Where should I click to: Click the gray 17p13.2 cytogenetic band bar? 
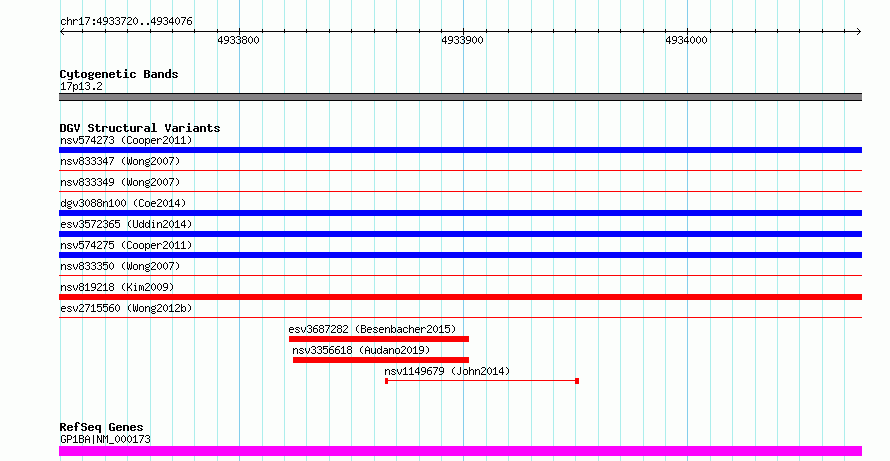click(460, 97)
